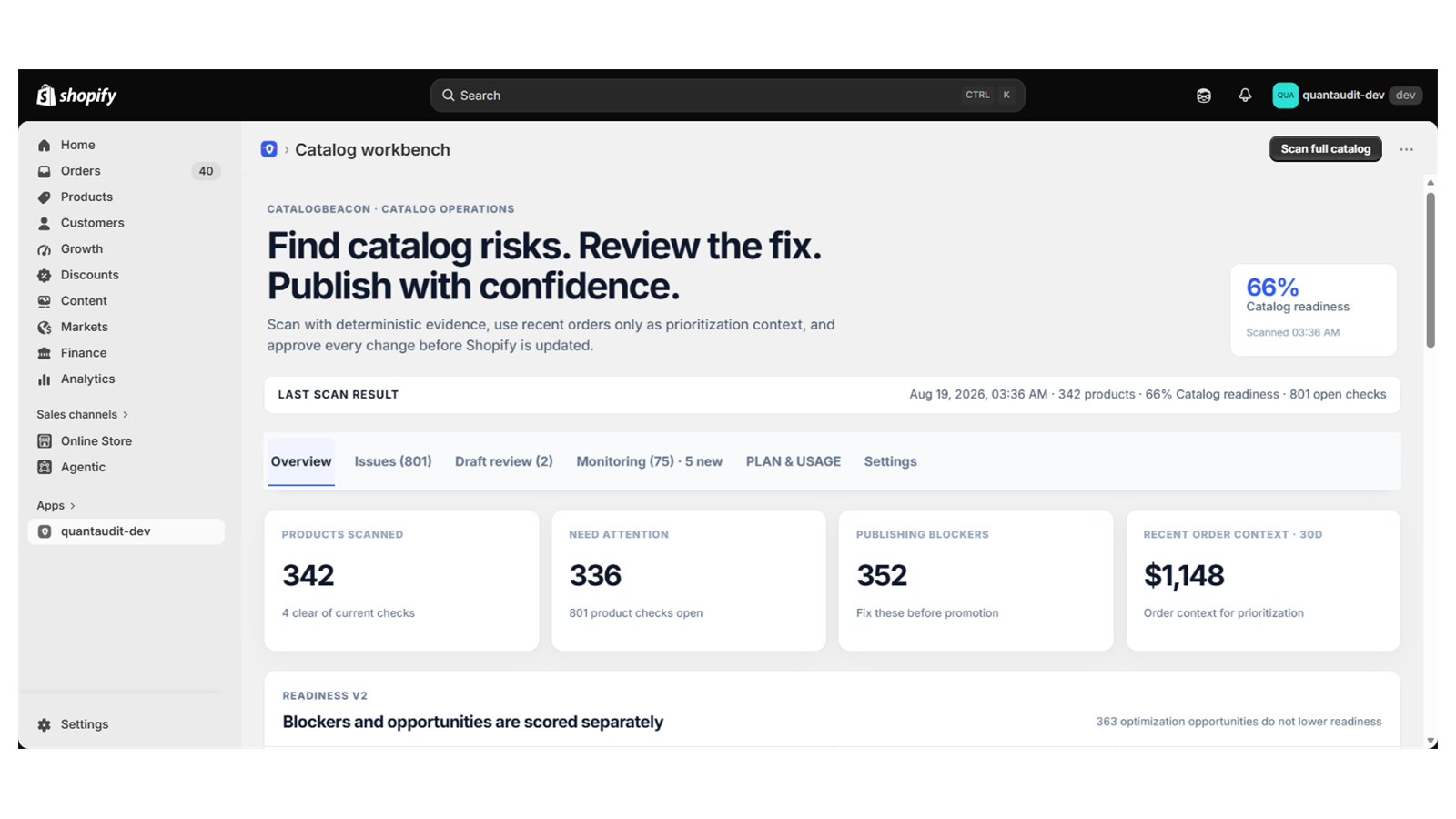Click the Online Store icon
The height and width of the screenshot is (819, 1456).
click(x=44, y=441)
